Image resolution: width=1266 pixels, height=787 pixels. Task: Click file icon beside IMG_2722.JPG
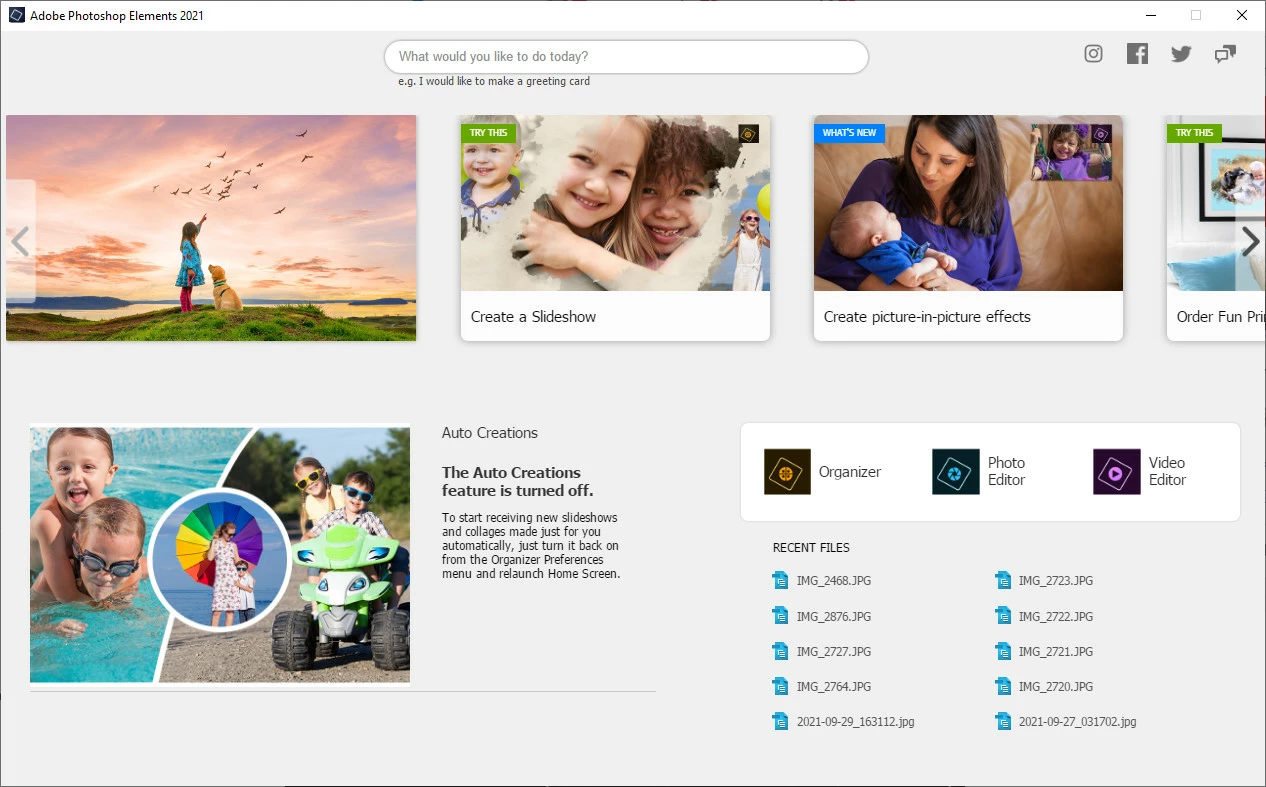point(1003,616)
